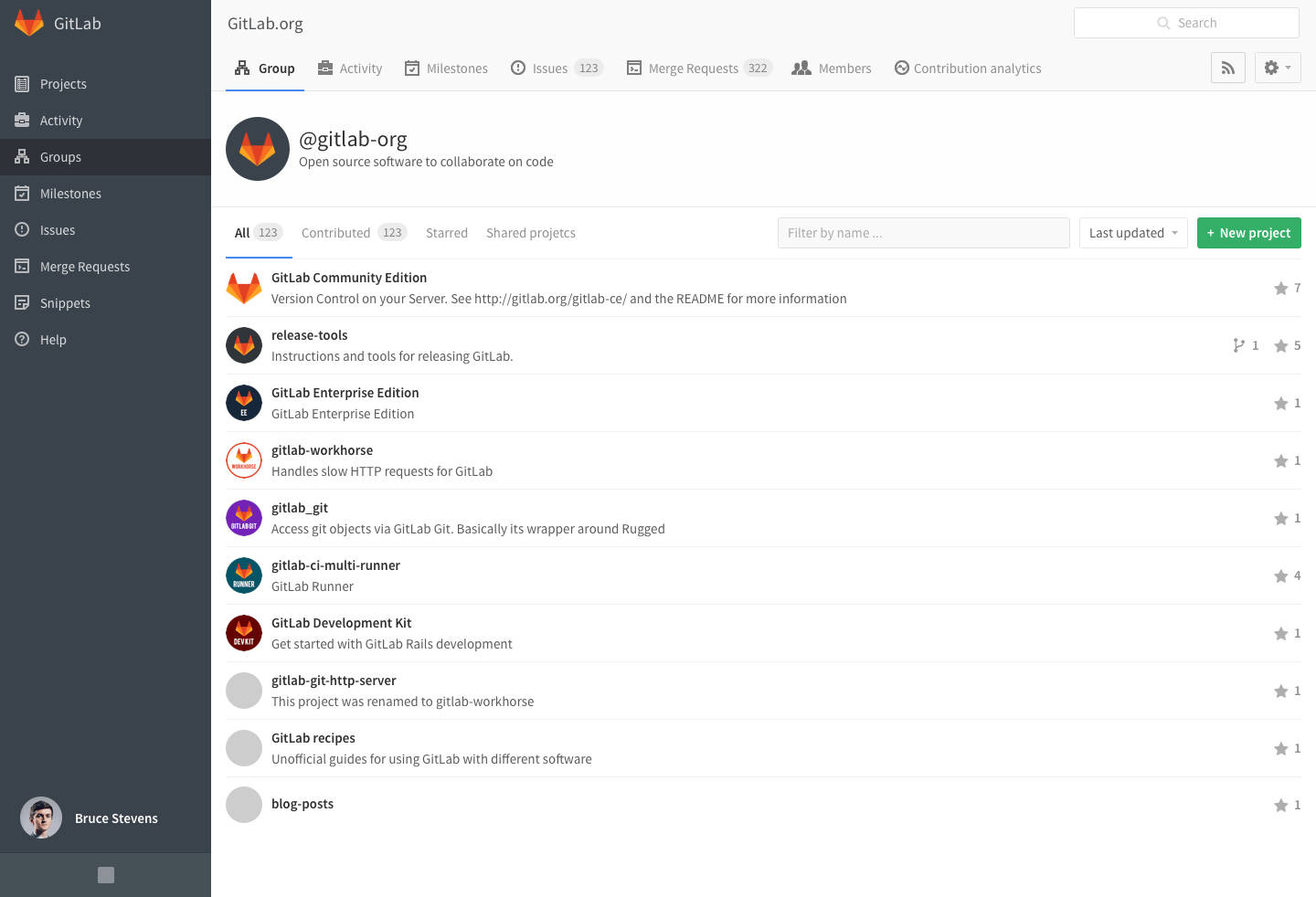Click Bruce Stevens profile avatar

pos(41,818)
